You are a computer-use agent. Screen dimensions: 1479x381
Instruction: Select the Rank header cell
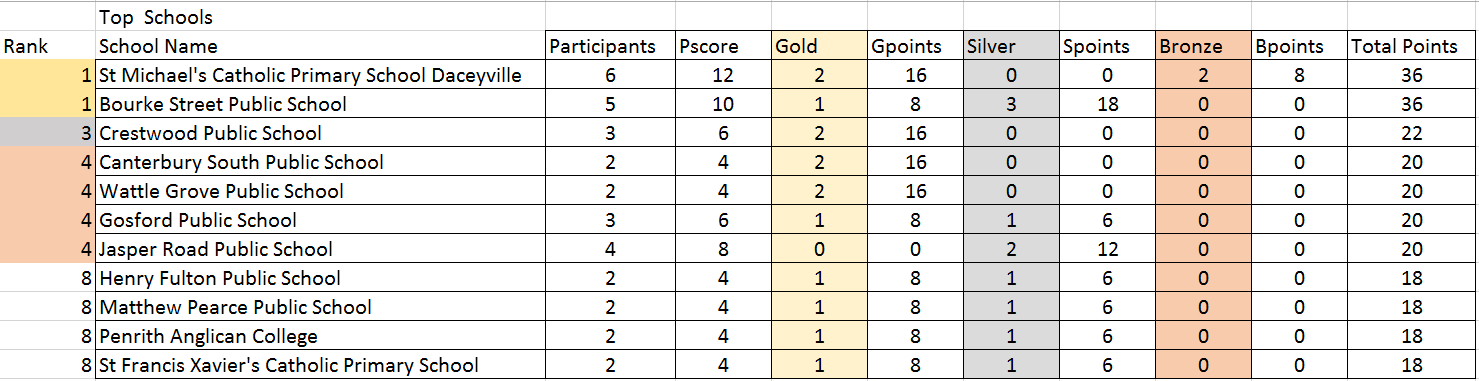coord(48,46)
